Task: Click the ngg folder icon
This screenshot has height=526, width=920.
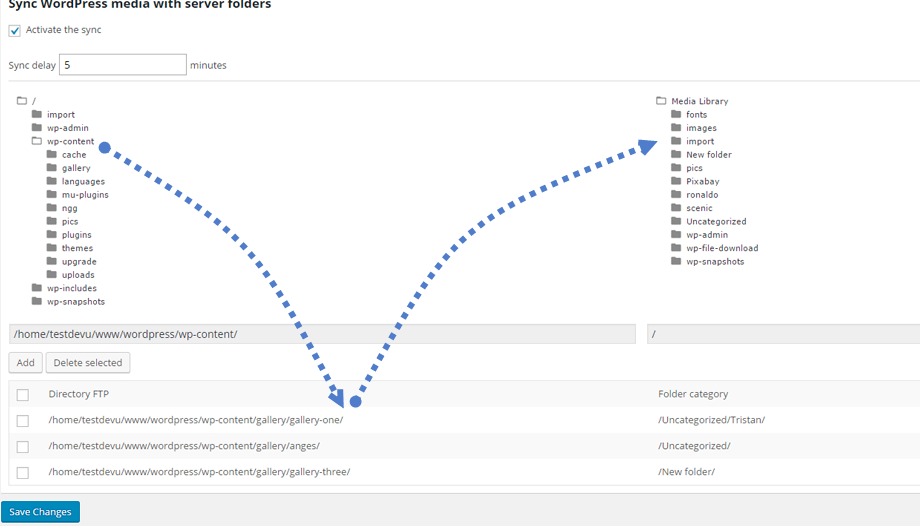Action: tap(52, 207)
